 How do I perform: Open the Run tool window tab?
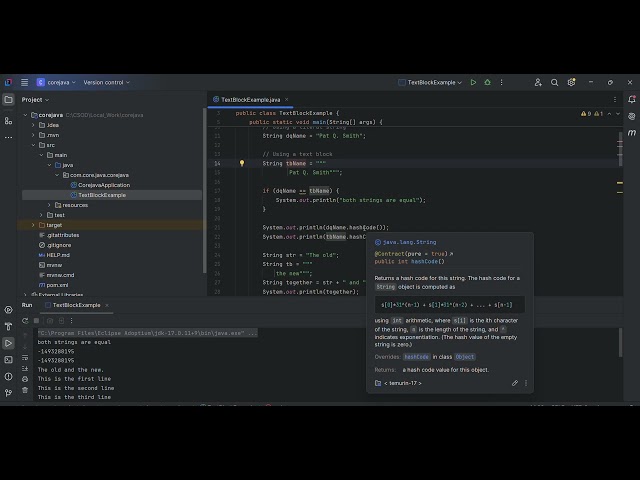(x=27, y=305)
